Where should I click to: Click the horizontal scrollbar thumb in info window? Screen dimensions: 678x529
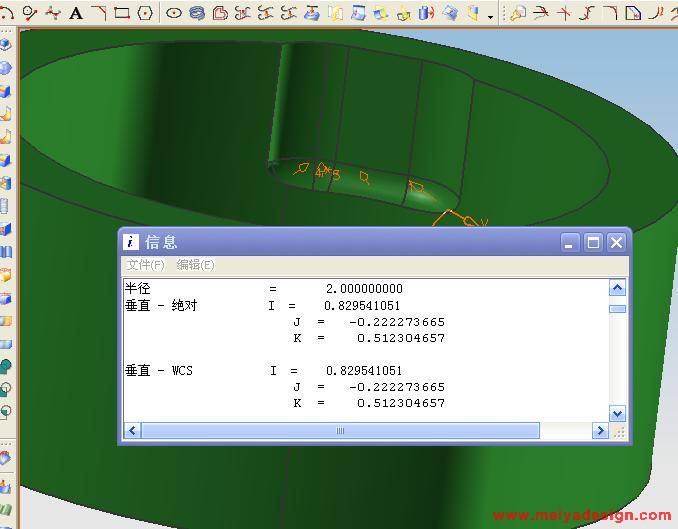pos(340,431)
